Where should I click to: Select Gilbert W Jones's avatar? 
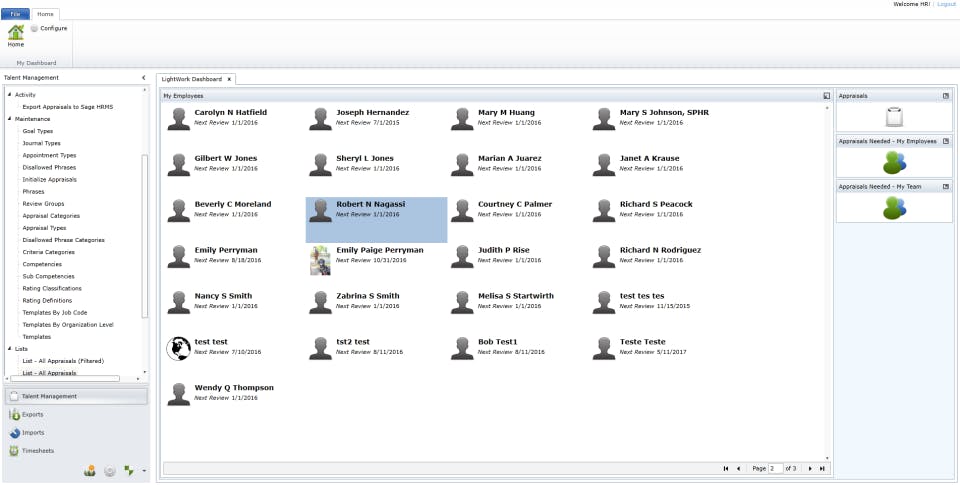coord(178,165)
